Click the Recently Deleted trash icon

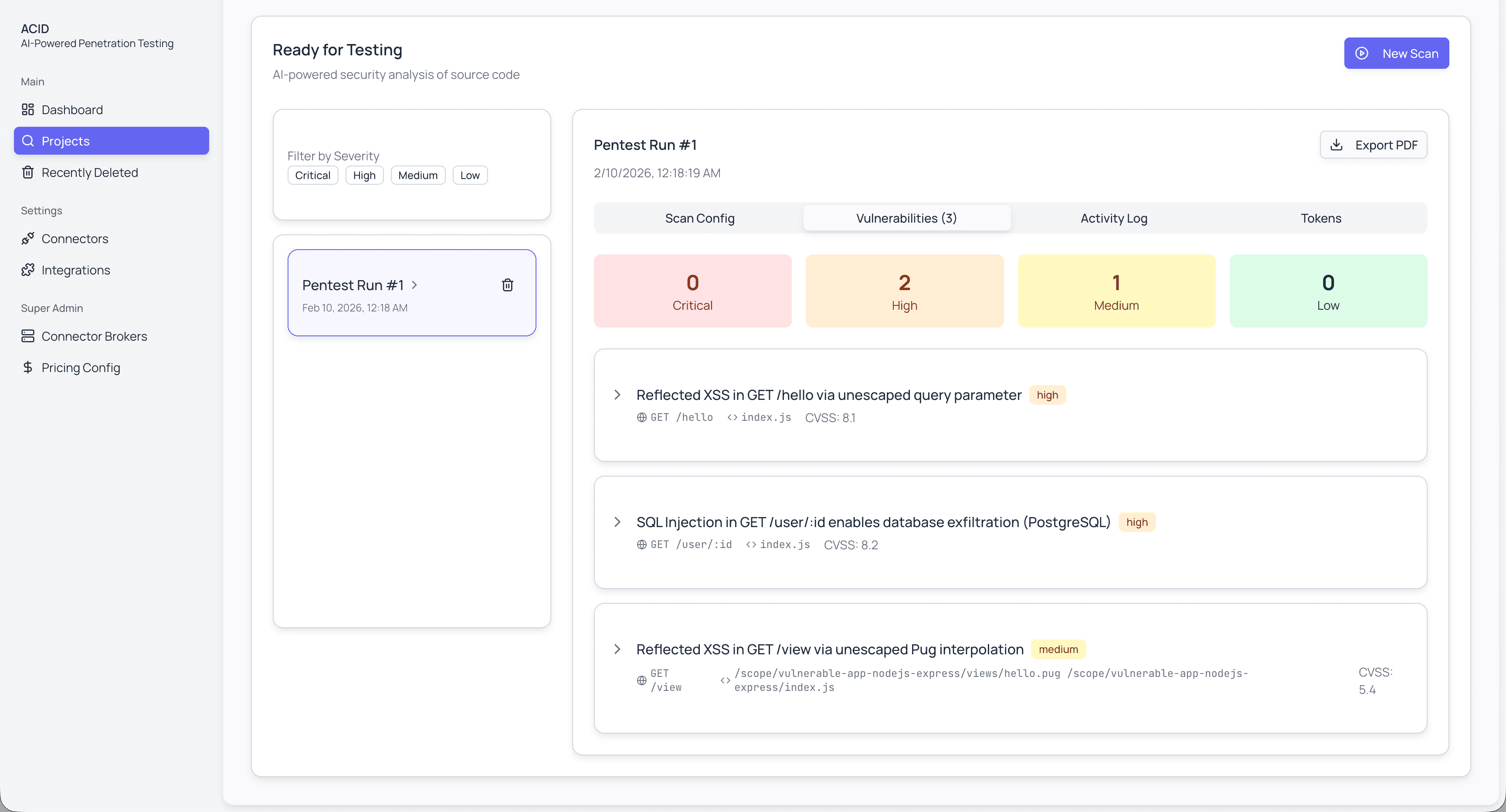[x=27, y=172]
